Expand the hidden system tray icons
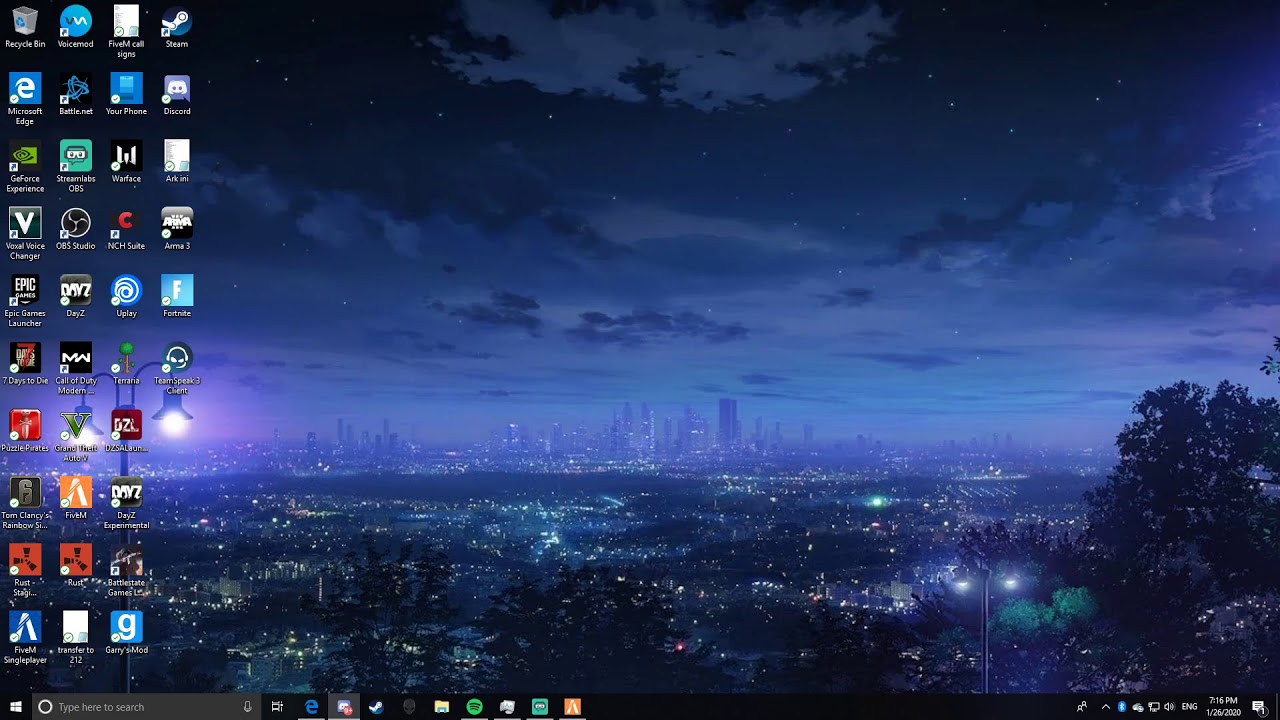 1105,707
